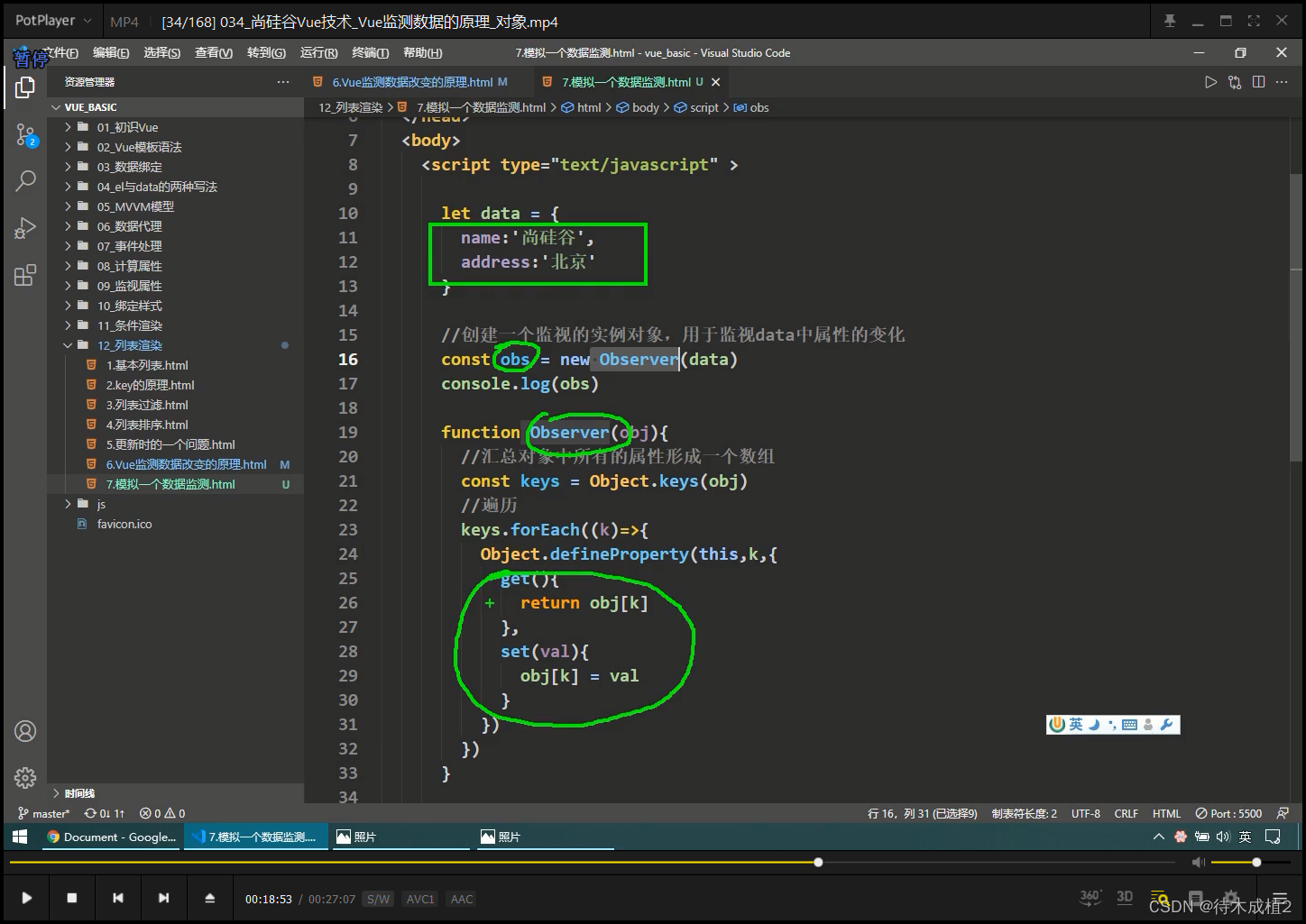Click the AAC audio codec label

point(462,899)
